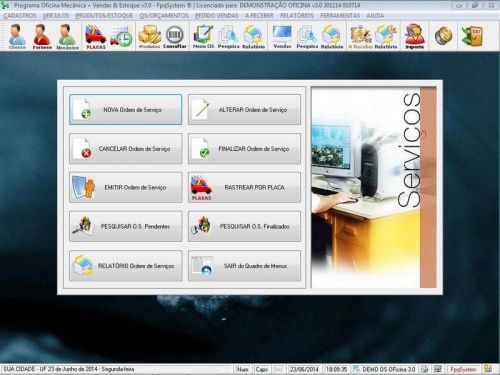Open the Suporte toolbar icon
The image size is (500, 375).
[414, 36]
